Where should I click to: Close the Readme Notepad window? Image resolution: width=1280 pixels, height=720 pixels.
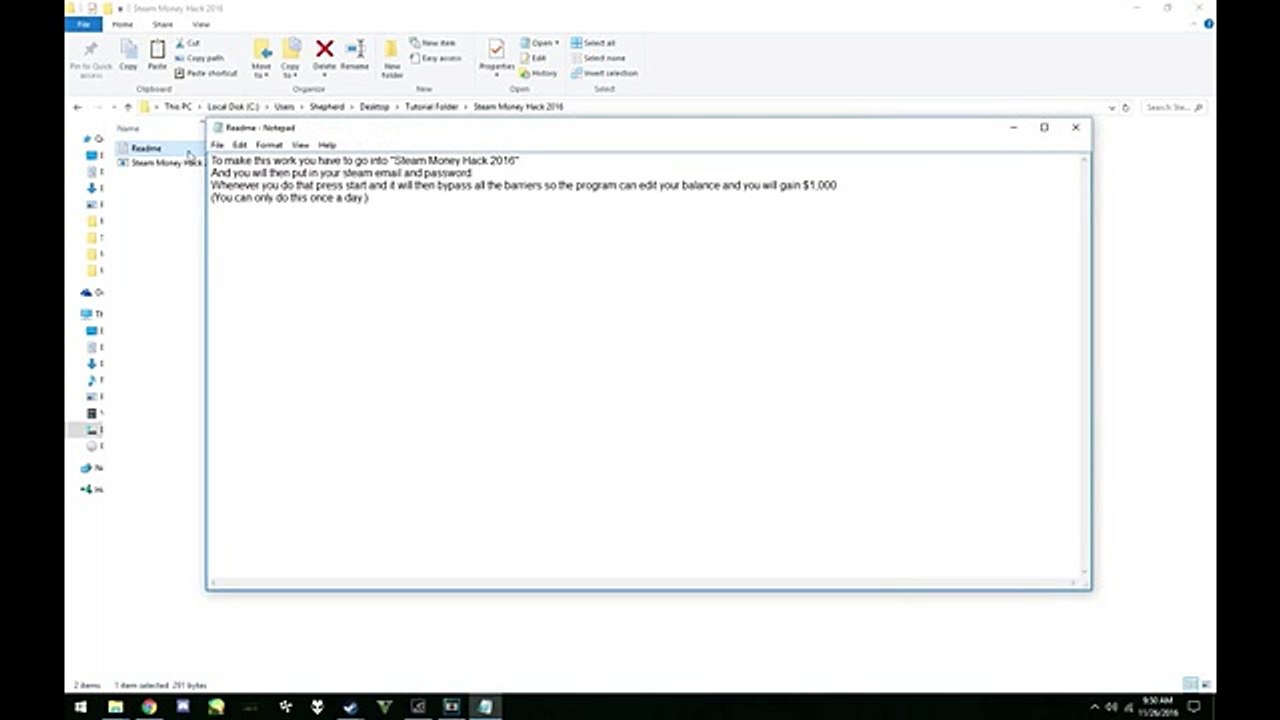coord(1075,128)
